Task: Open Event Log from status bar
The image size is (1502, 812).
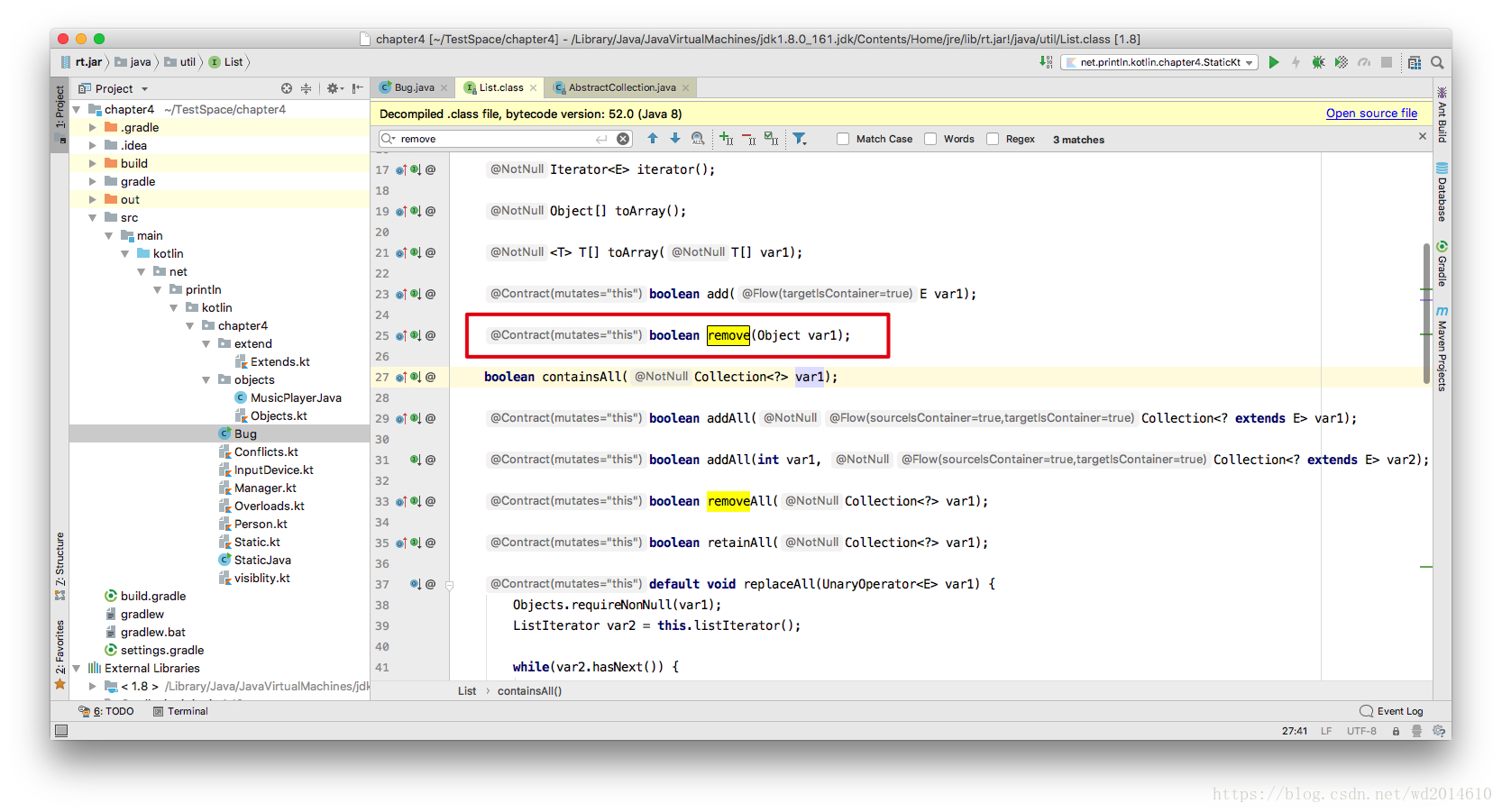Action: (1391, 711)
